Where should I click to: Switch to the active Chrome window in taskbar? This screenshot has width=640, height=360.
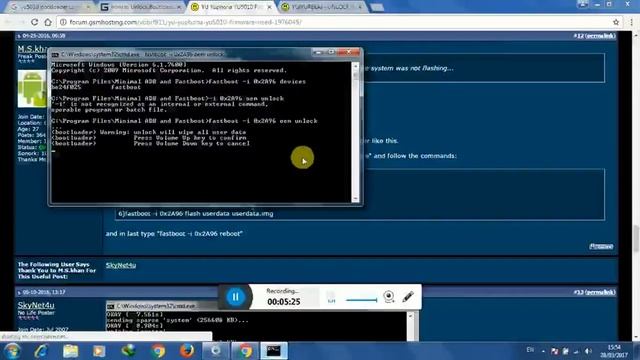click(x=245, y=351)
